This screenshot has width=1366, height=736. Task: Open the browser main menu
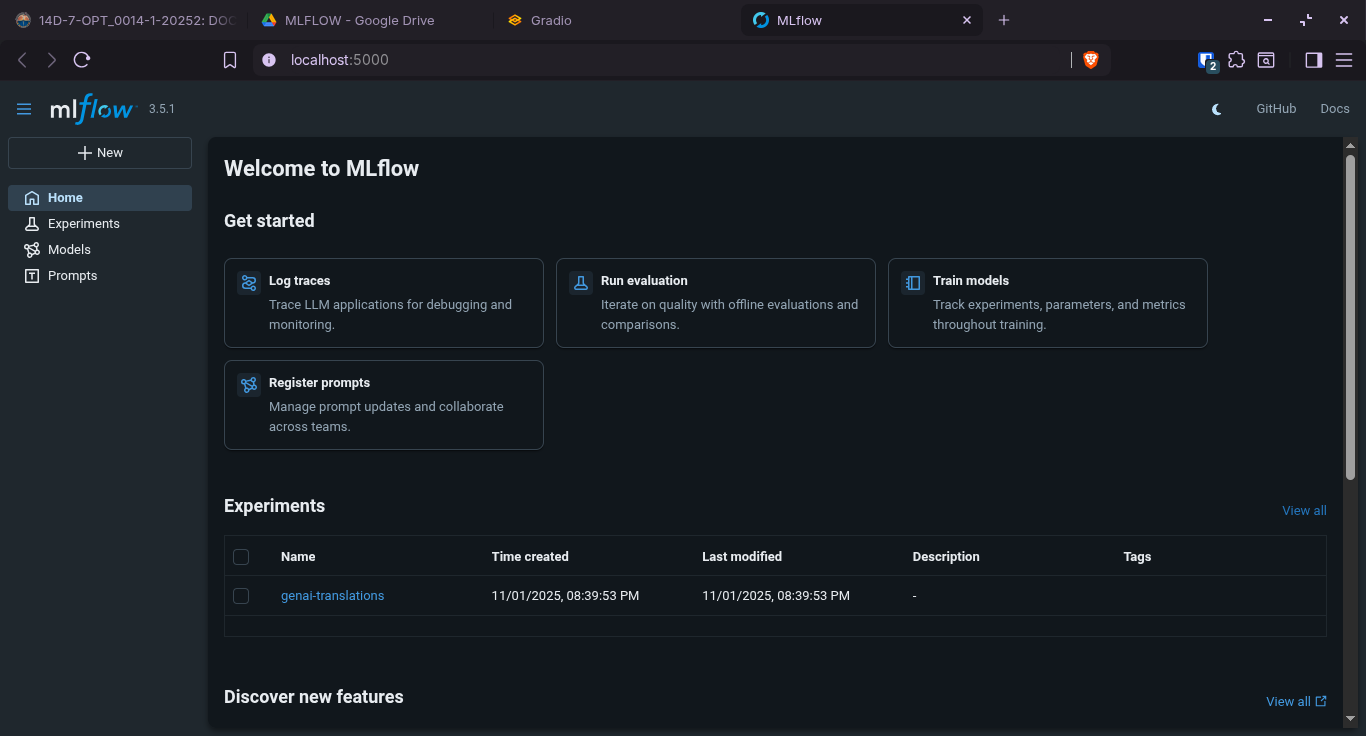(x=1344, y=60)
